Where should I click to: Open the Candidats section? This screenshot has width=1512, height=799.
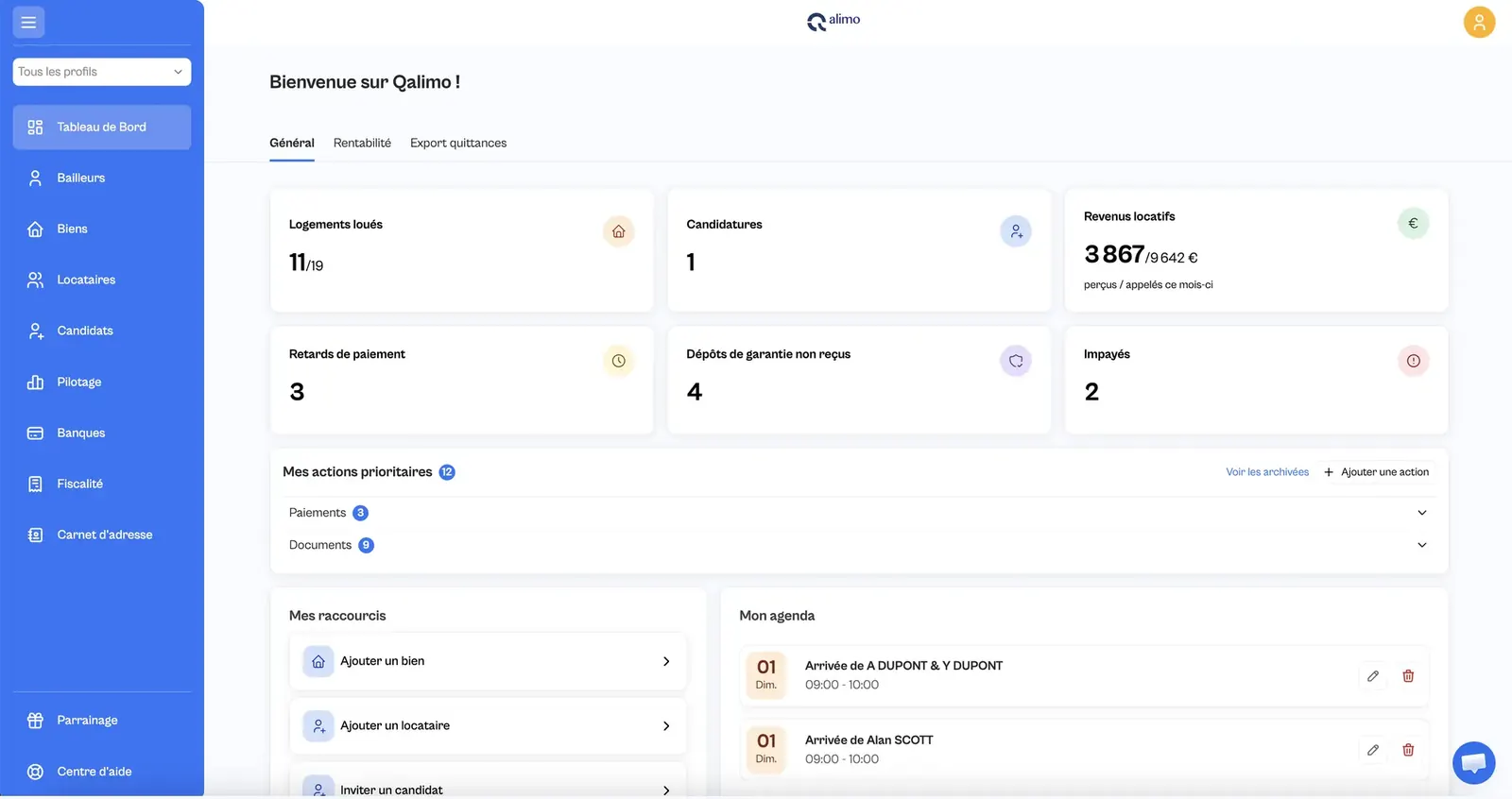tap(102, 331)
